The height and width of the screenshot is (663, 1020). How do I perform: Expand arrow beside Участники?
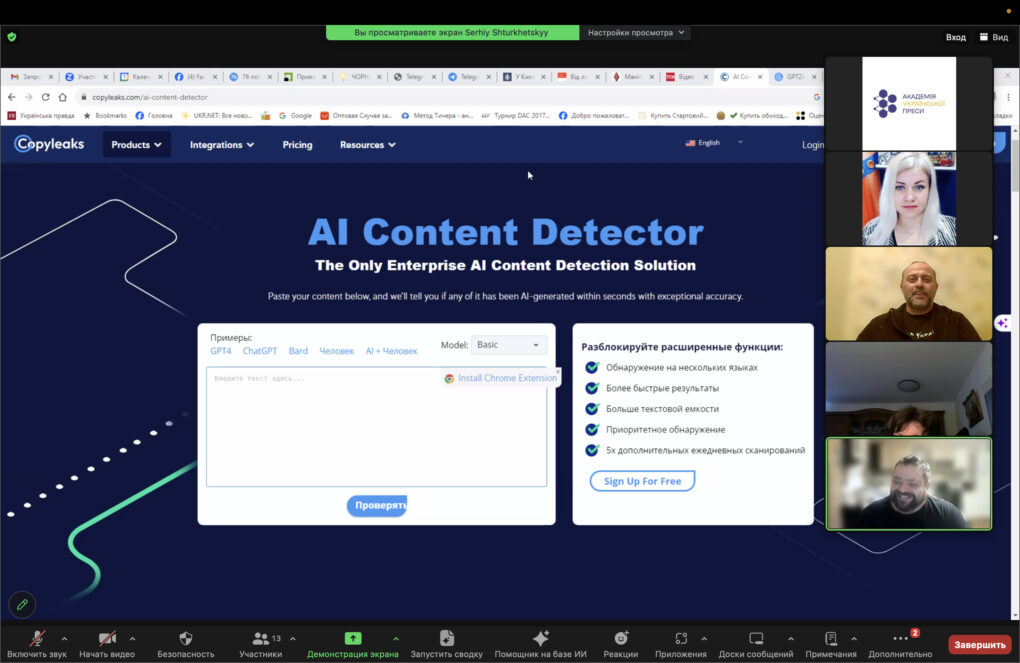pyautogui.click(x=293, y=639)
